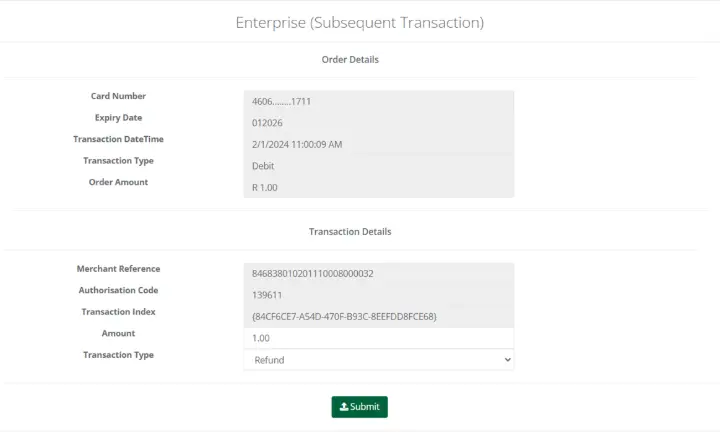
Task: Click the Authorisation Code field 139611
Action: pos(378,295)
